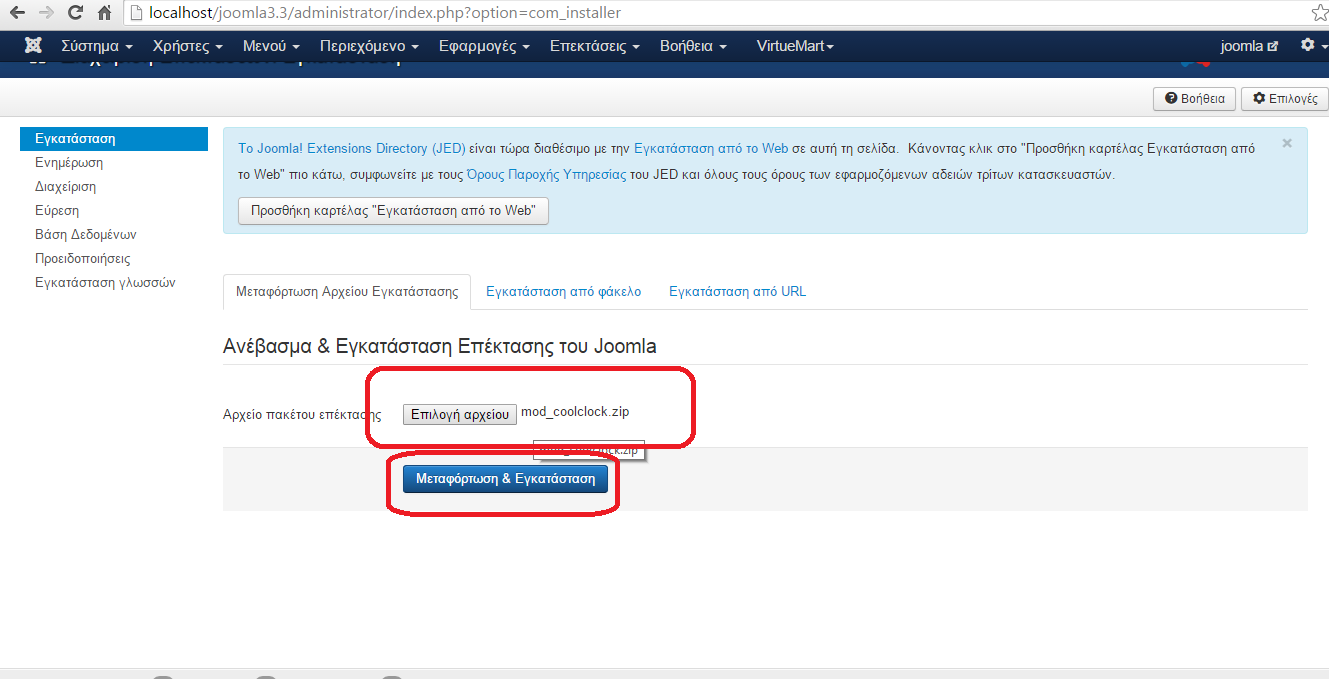
Task: Expand the Χρήστες dropdown menu
Action: coord(188,46)
